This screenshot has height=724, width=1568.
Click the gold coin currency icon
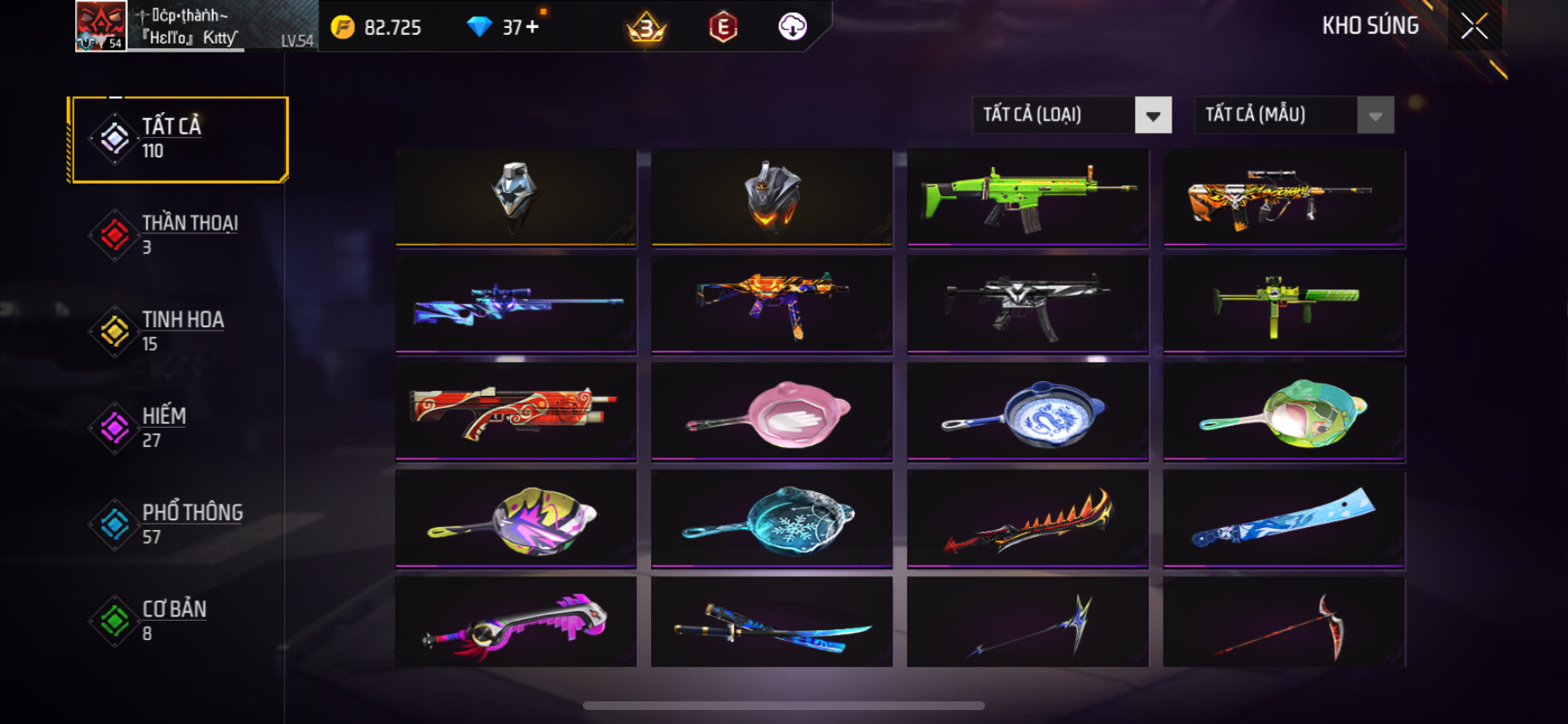(x=342, y=27)
